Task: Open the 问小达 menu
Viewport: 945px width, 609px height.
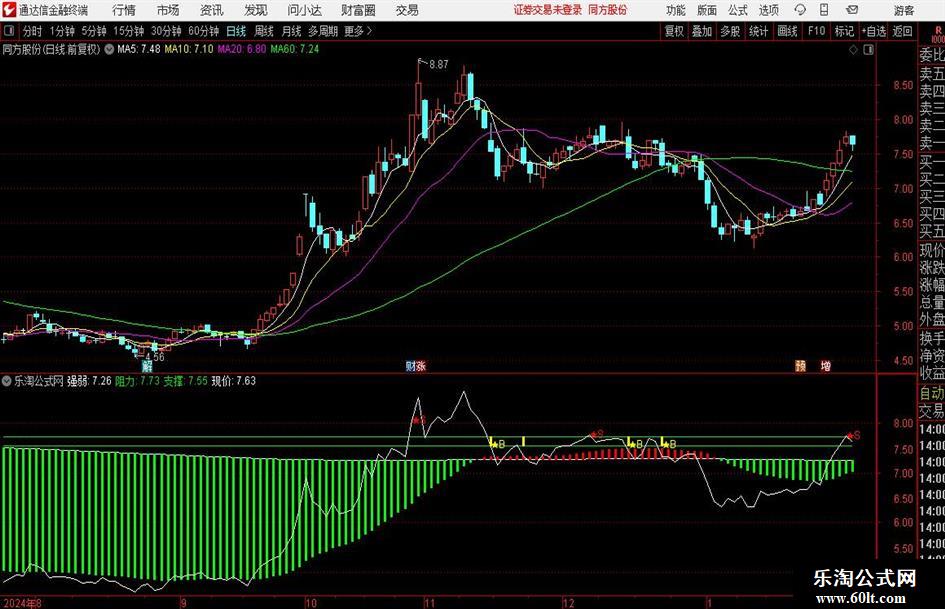Action: (x=305, y=10)
